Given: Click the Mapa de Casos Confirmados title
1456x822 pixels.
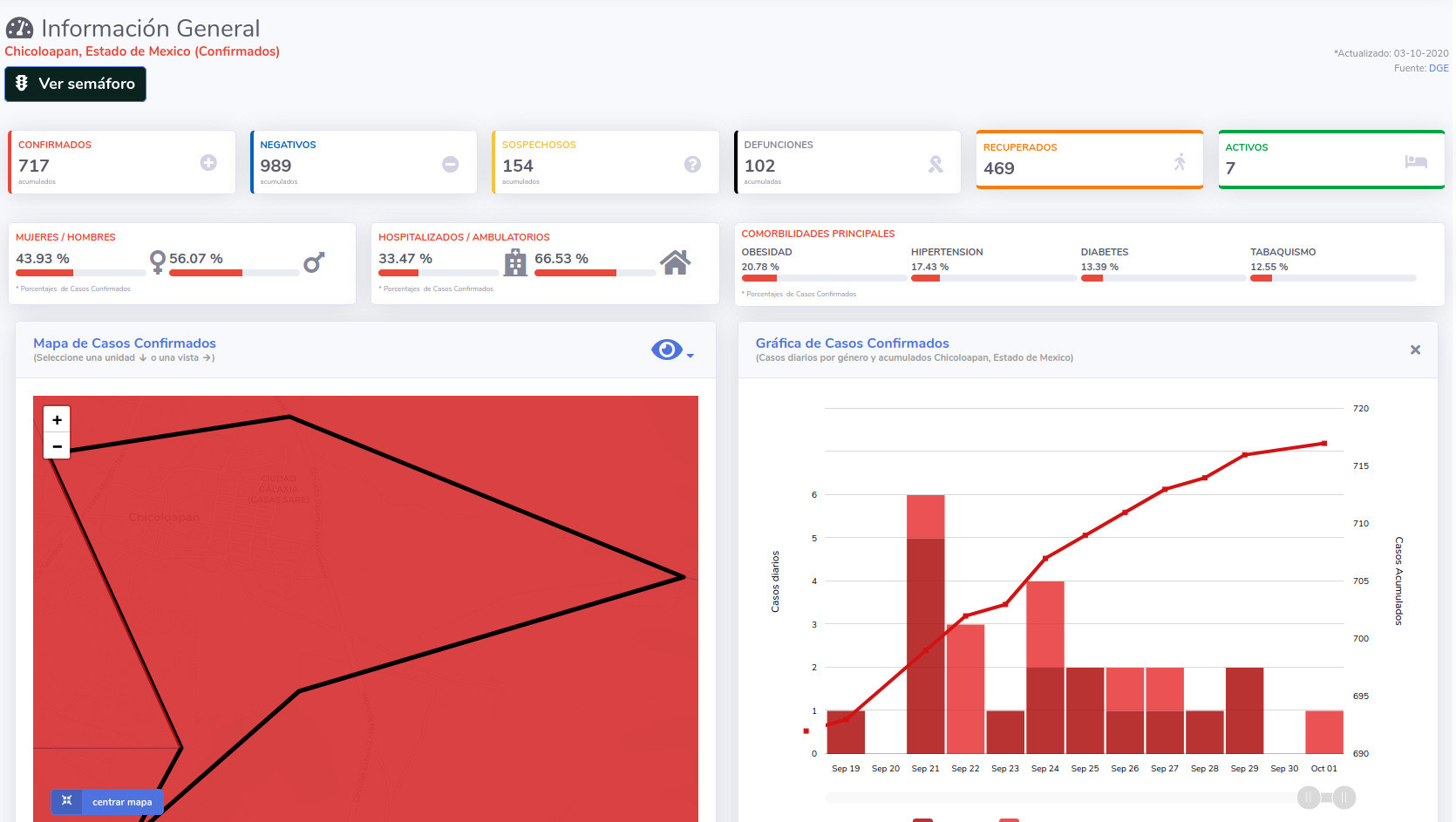Looking at the screenshot, I should pos(125,343).
